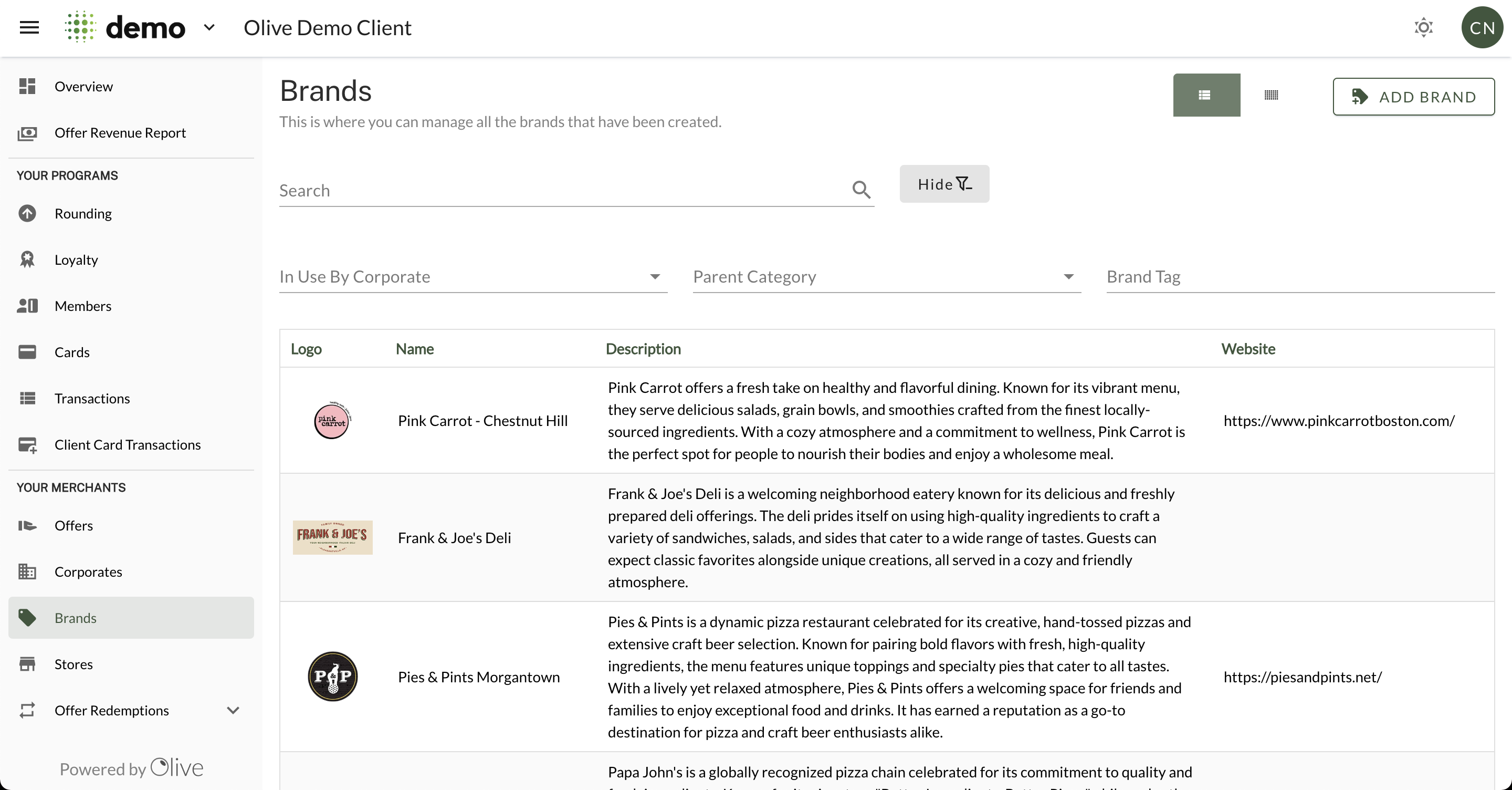Screen dimensions: 1512x790
Task: Hide the filters with Hide button
Action: click(x=944, y=184)
